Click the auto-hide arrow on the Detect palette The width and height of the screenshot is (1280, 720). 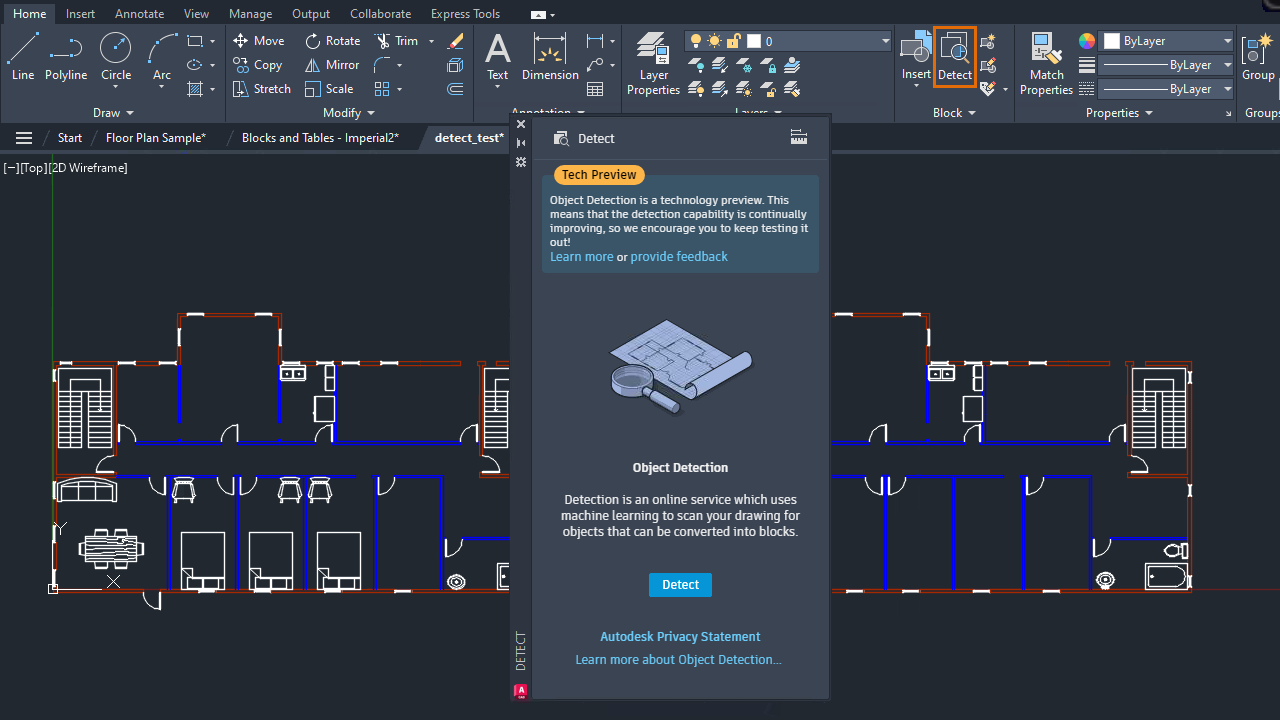(521, 142)
